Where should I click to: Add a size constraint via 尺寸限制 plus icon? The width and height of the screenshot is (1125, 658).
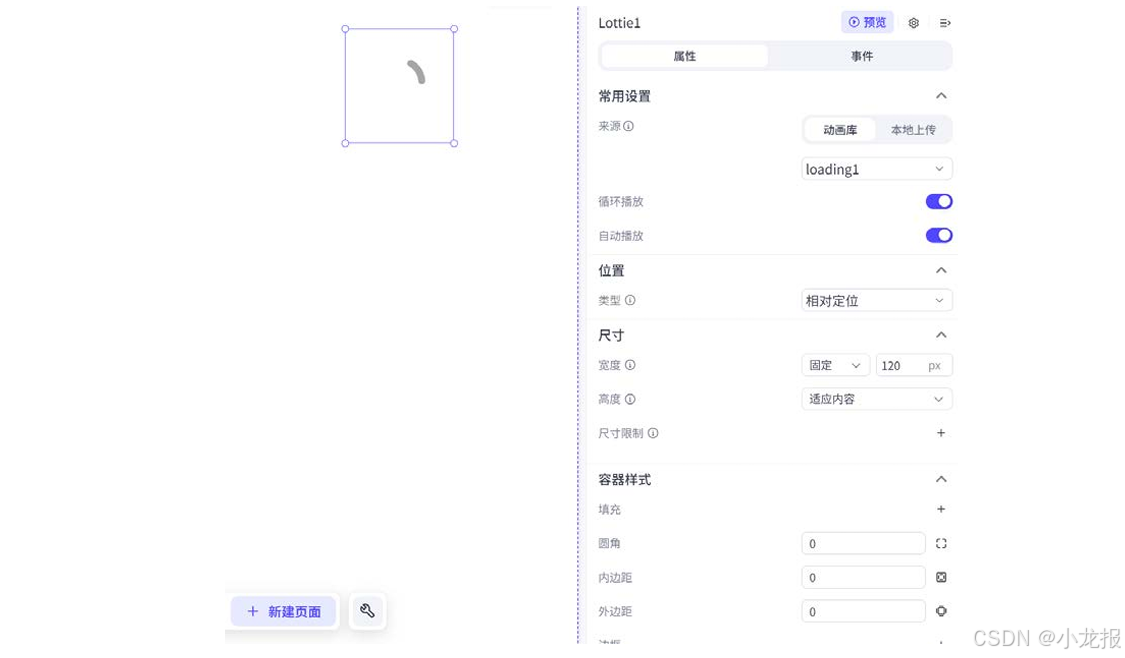pos(940,433)
